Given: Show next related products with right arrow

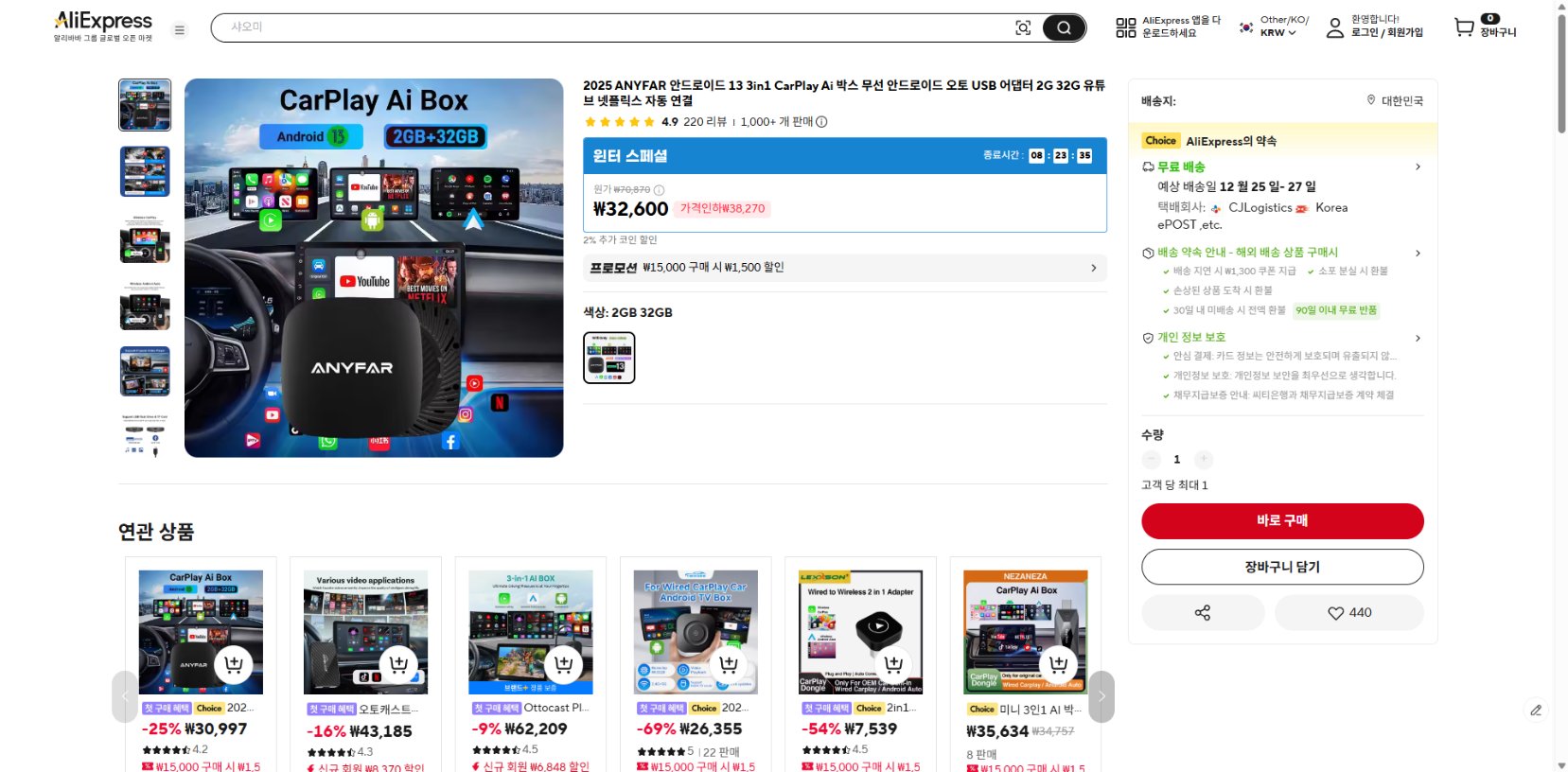Looking at the screenshot, I should coord(1101,697).
